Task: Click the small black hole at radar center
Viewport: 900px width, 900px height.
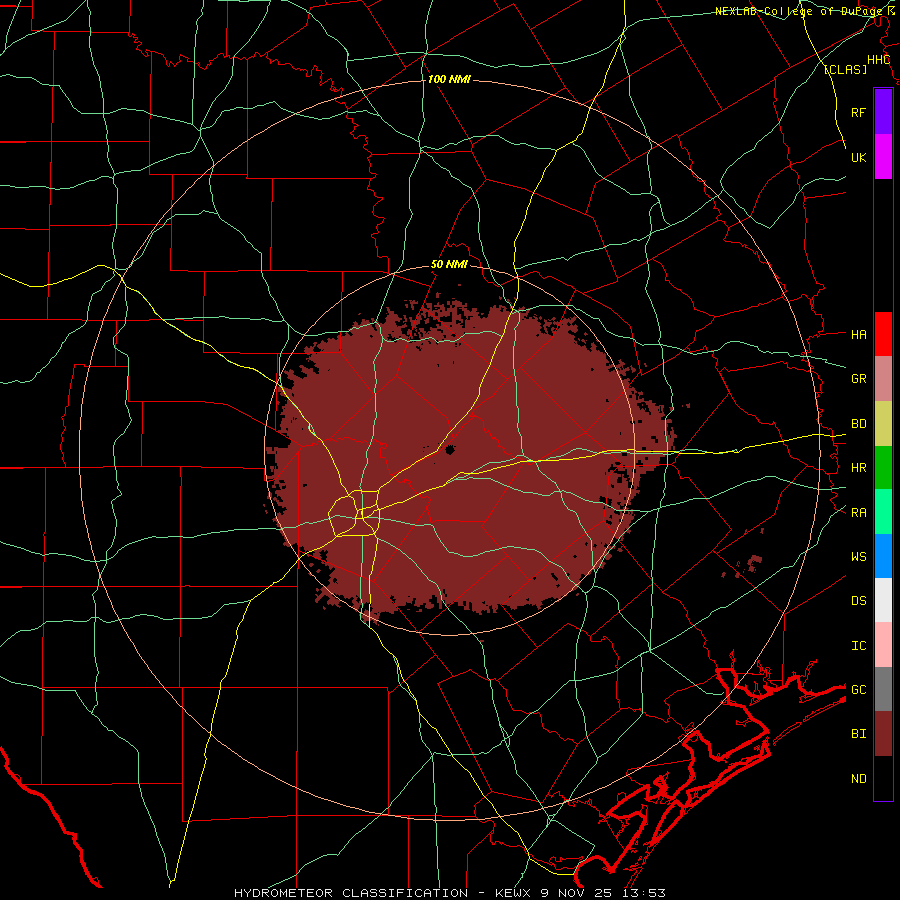Action: coord(449,449)
